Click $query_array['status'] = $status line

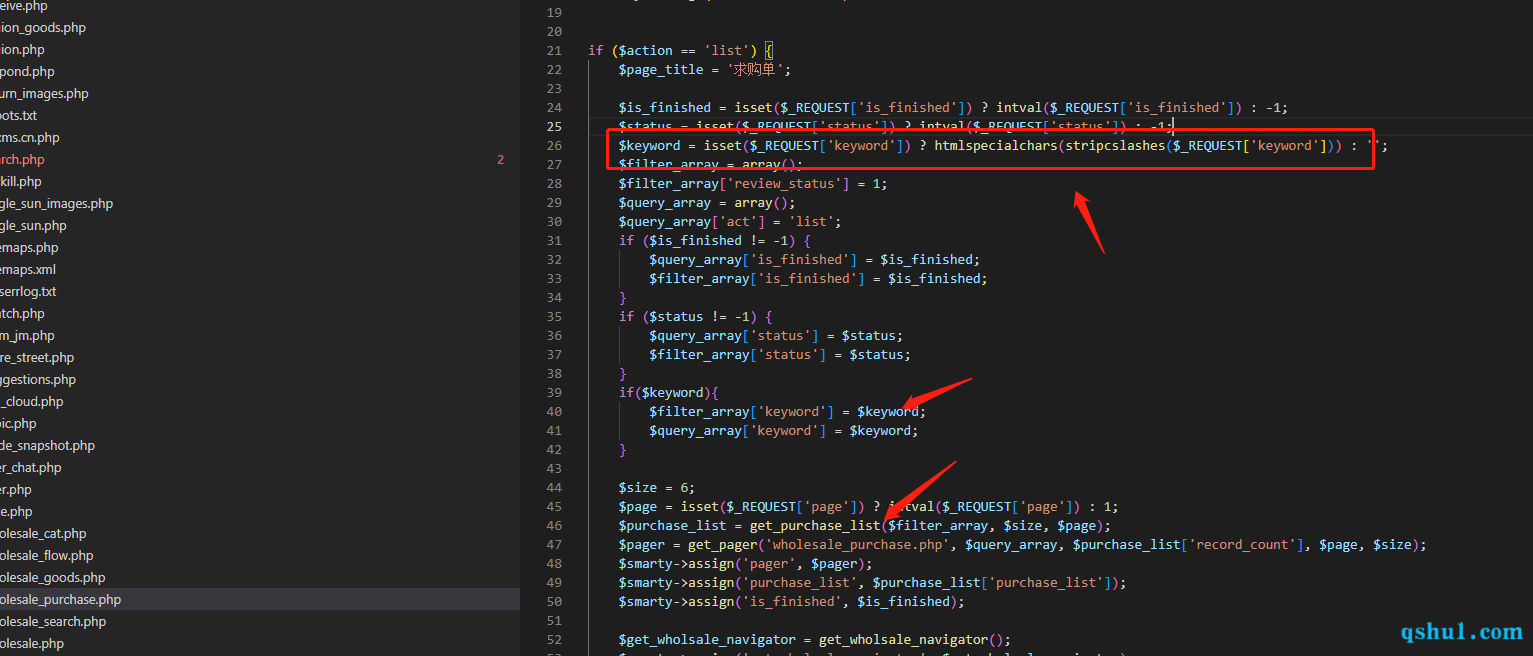coord(776,336)
